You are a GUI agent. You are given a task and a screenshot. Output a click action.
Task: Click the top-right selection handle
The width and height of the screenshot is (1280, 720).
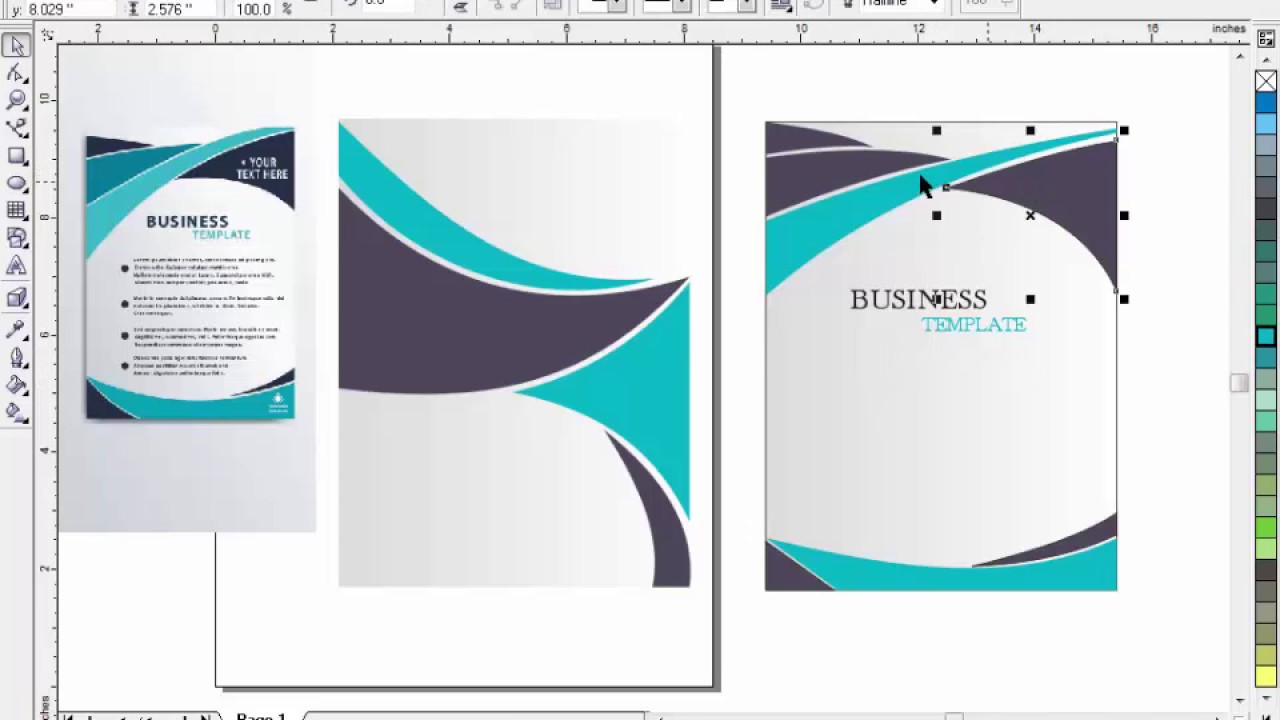click(x=1124, y=131)
